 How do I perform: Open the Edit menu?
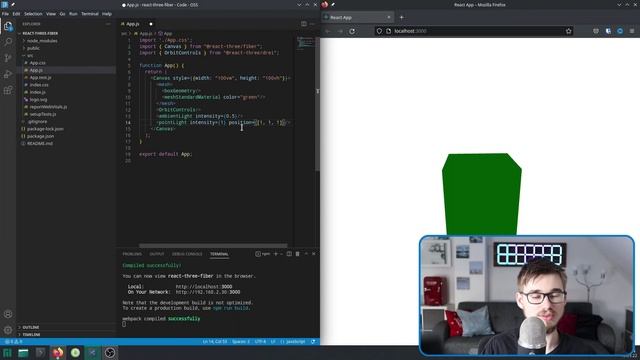point(16,14)
